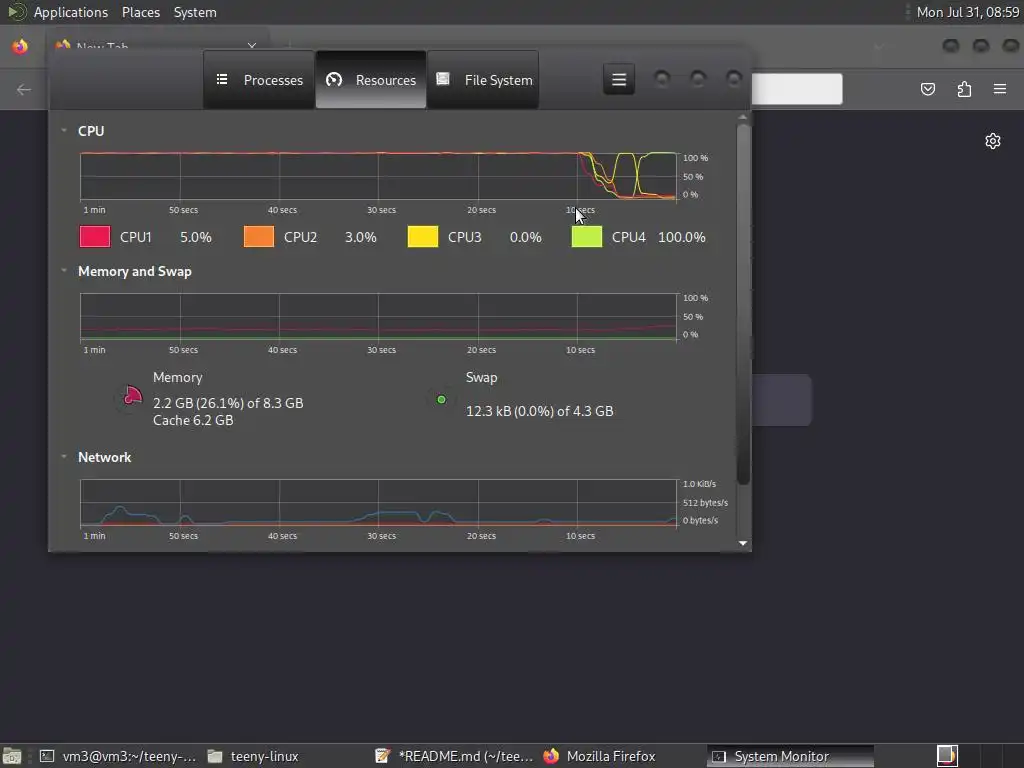Close the Firefox New Tab tab

[251, 46]
